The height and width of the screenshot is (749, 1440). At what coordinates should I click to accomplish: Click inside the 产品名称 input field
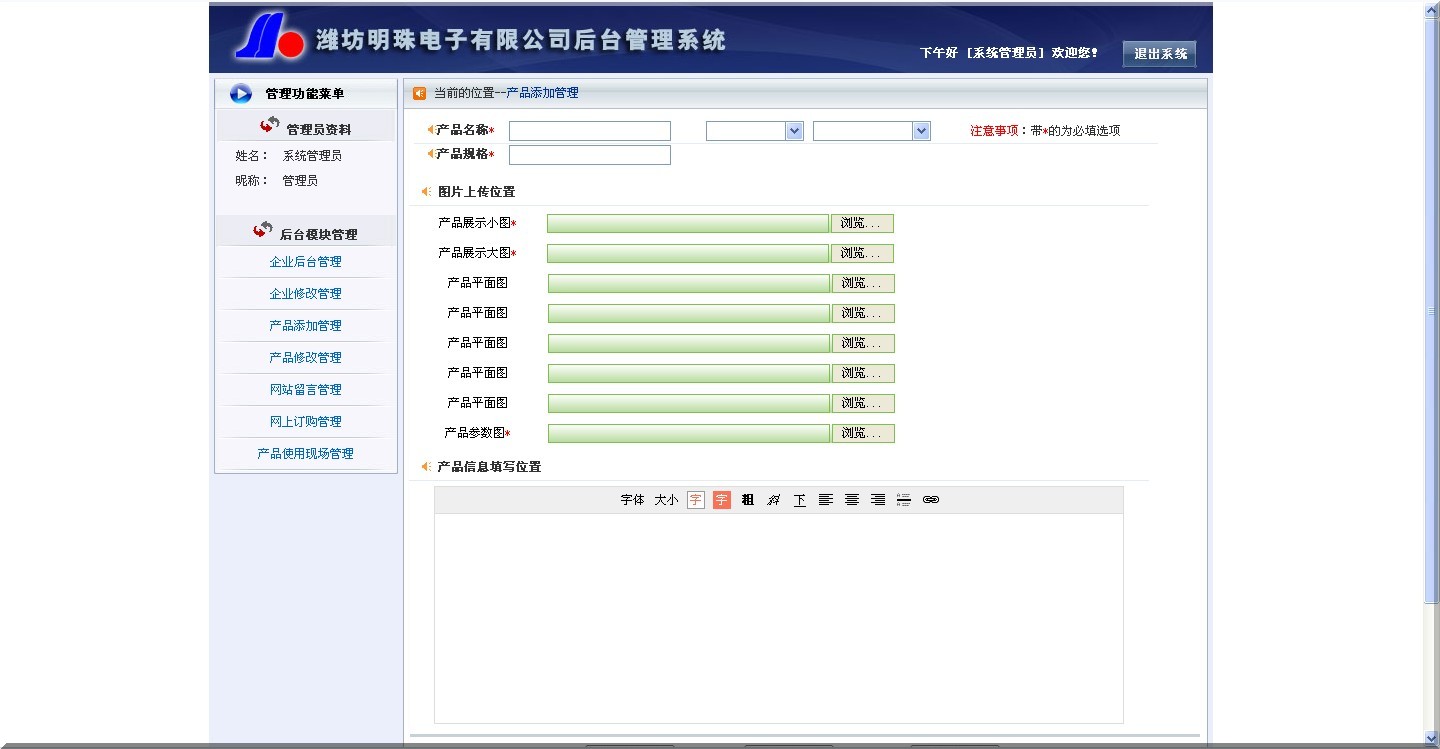point(588,130)
